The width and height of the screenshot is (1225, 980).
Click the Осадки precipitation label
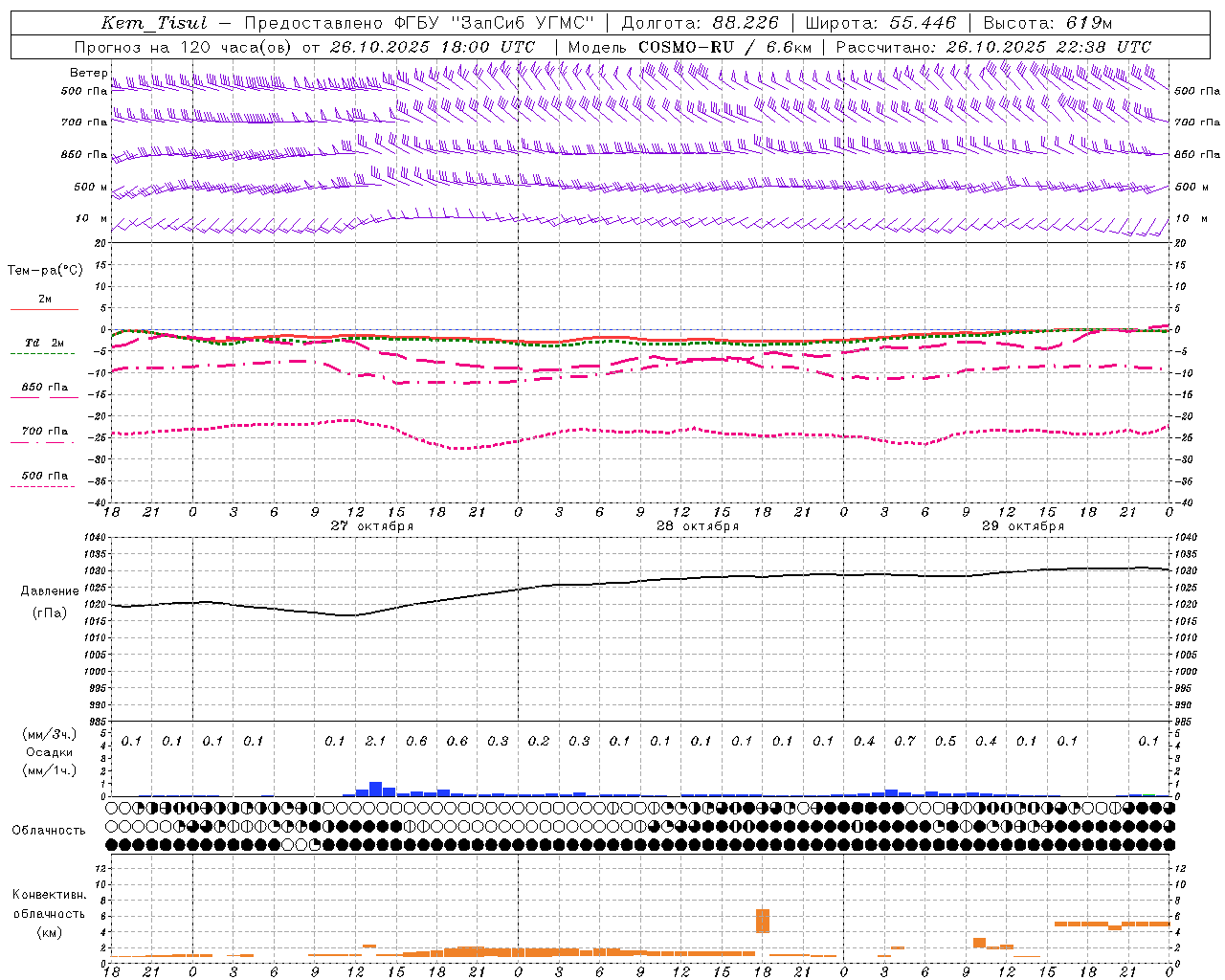[51, 752]
